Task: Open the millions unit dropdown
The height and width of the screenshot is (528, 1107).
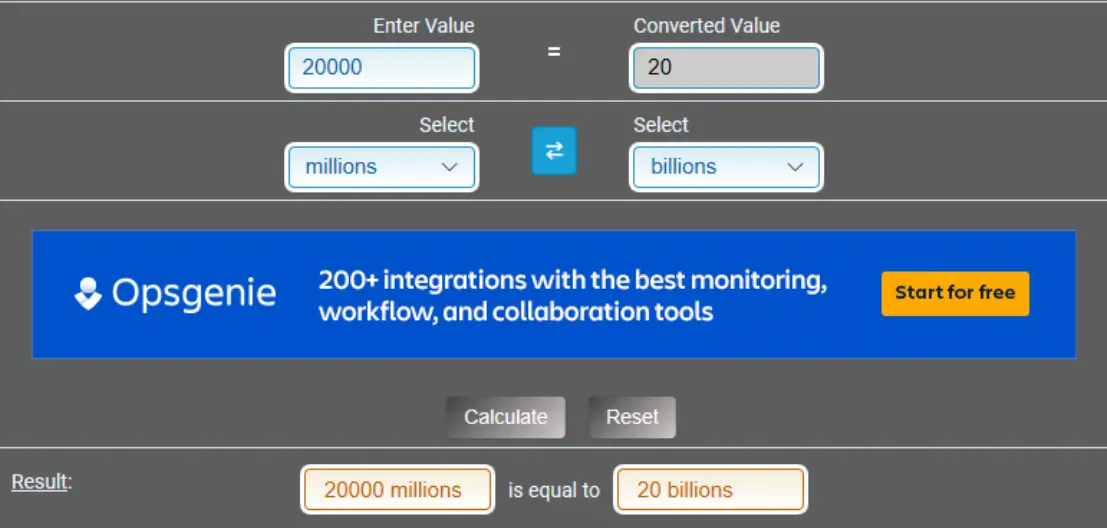Action: 381,167
